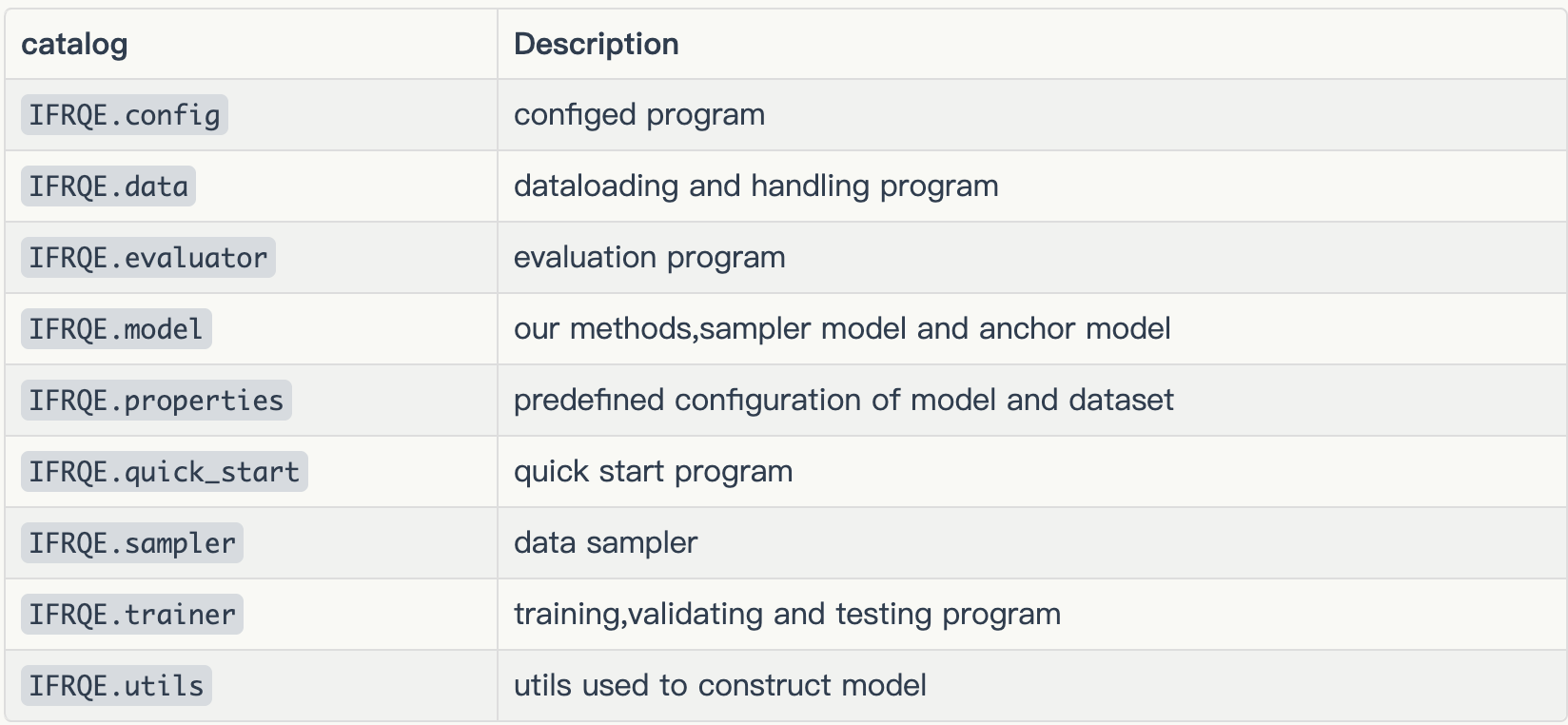Click the IFRQE.sampler code label
Screen dimensions: 1568x725
tap(132, 543)
